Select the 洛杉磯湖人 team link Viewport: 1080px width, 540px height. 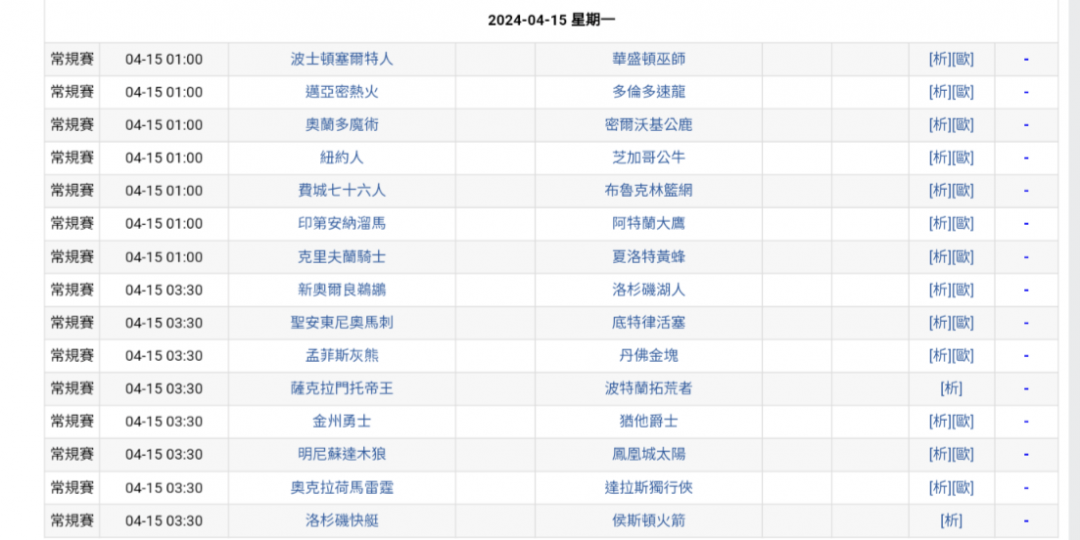[x=648, y=290]
